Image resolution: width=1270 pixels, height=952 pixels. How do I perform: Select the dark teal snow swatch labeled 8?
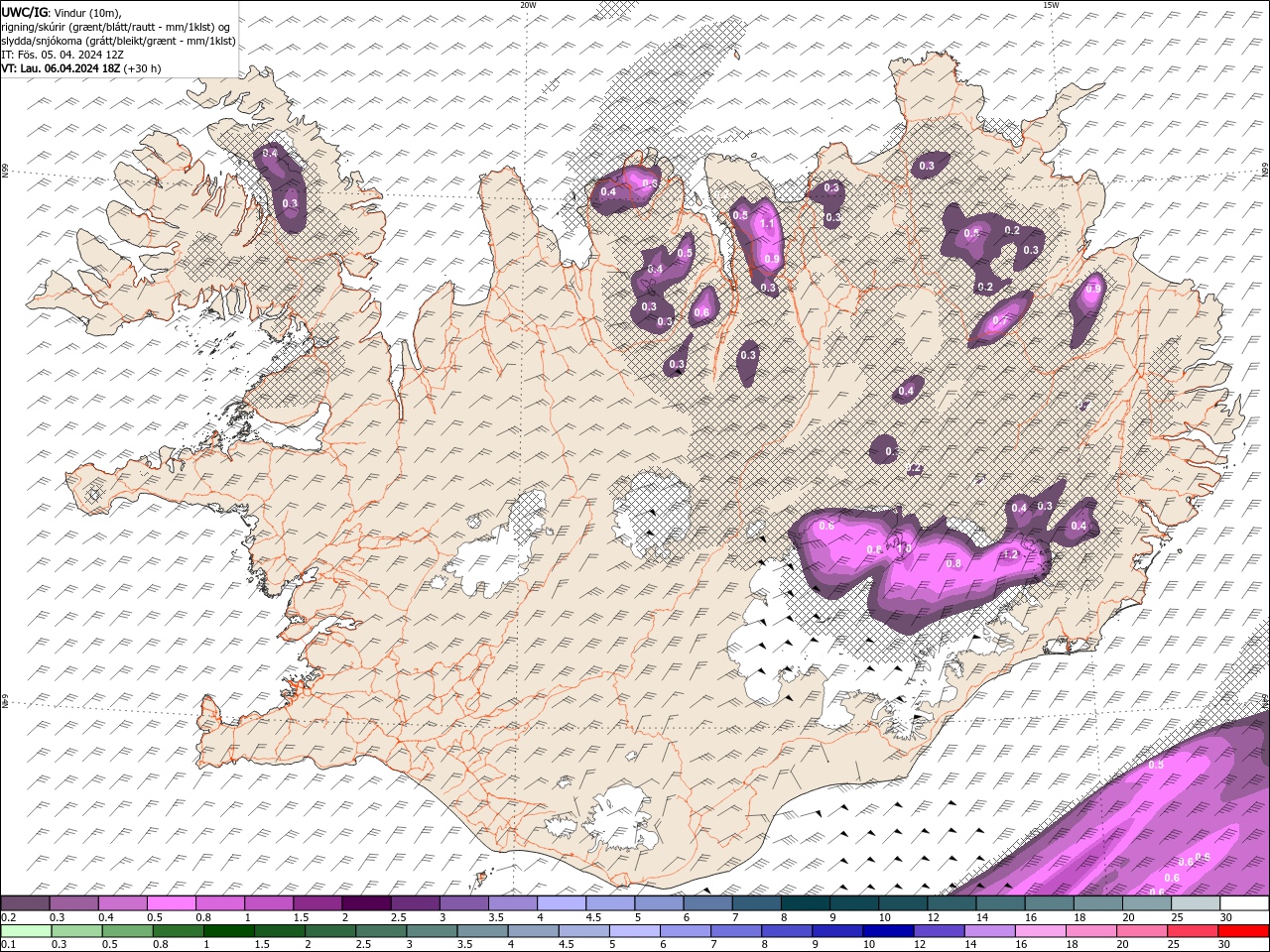tap(804, 903)
